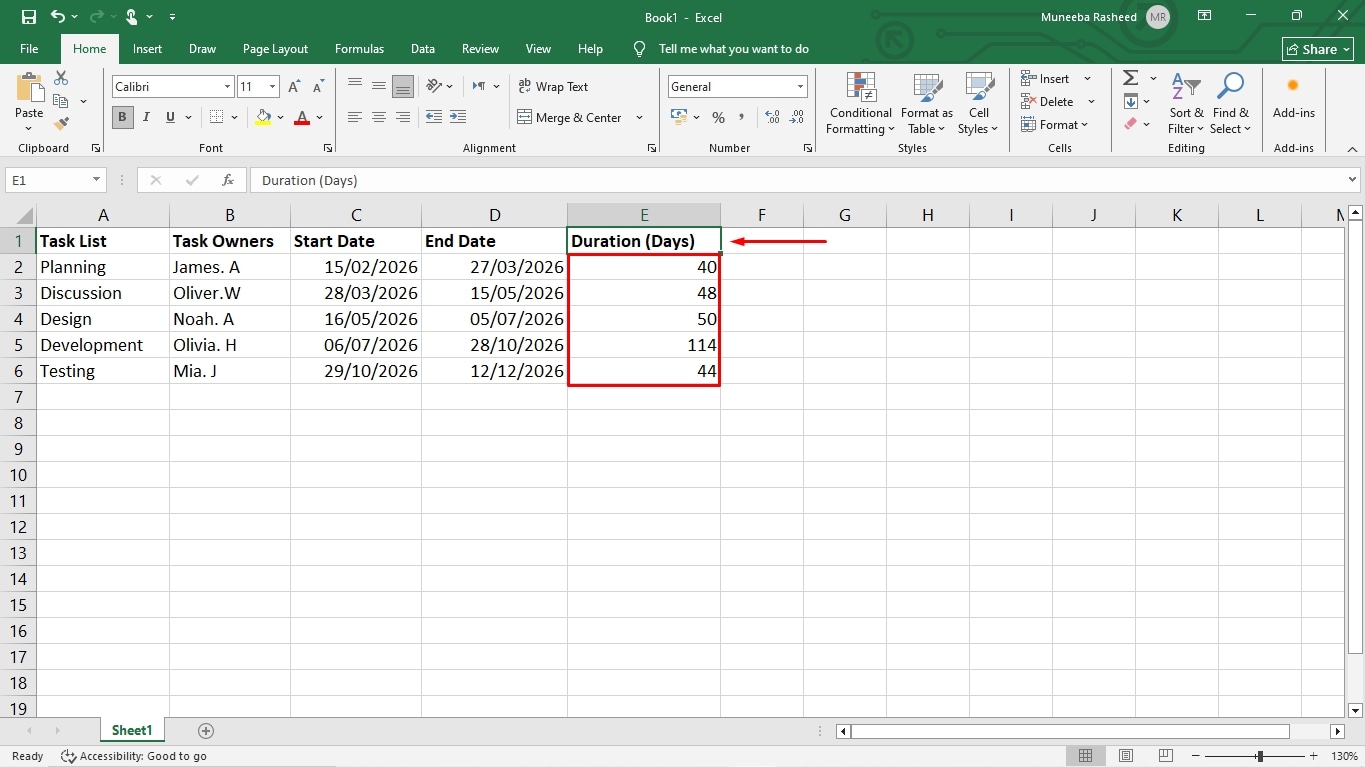The width and height of the screenshot is (1365, 767).
Task: Click the Delete cells button
Action: (x=1048, y=101)
